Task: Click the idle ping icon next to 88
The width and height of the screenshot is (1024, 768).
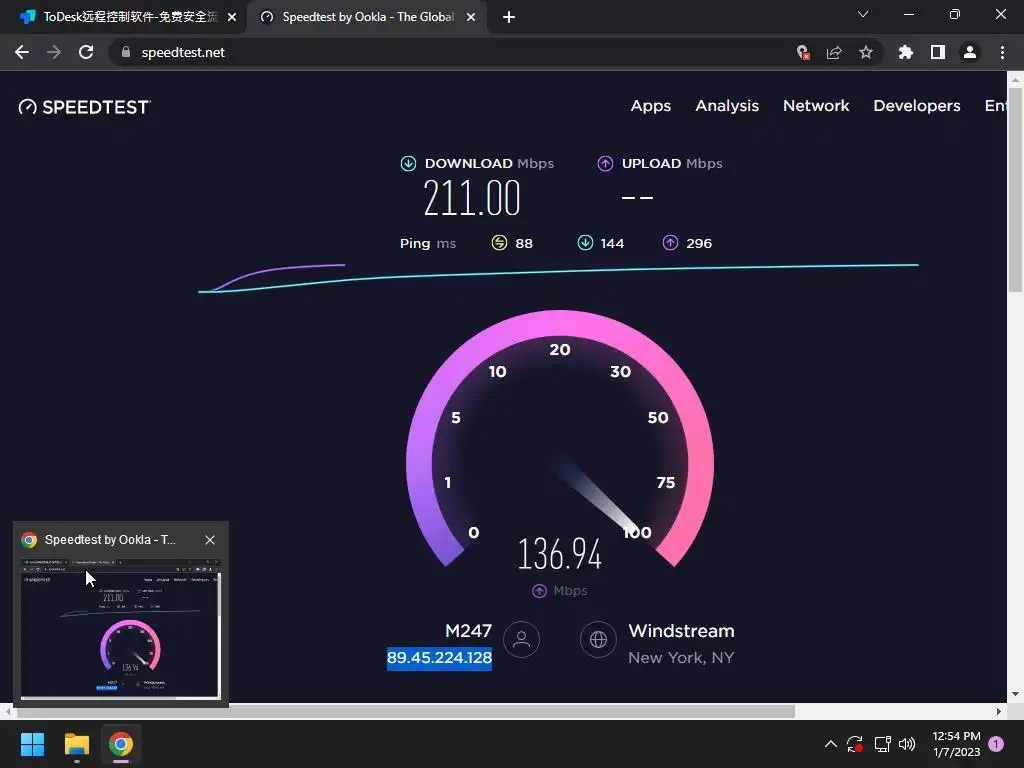Action: pos(499,243)
